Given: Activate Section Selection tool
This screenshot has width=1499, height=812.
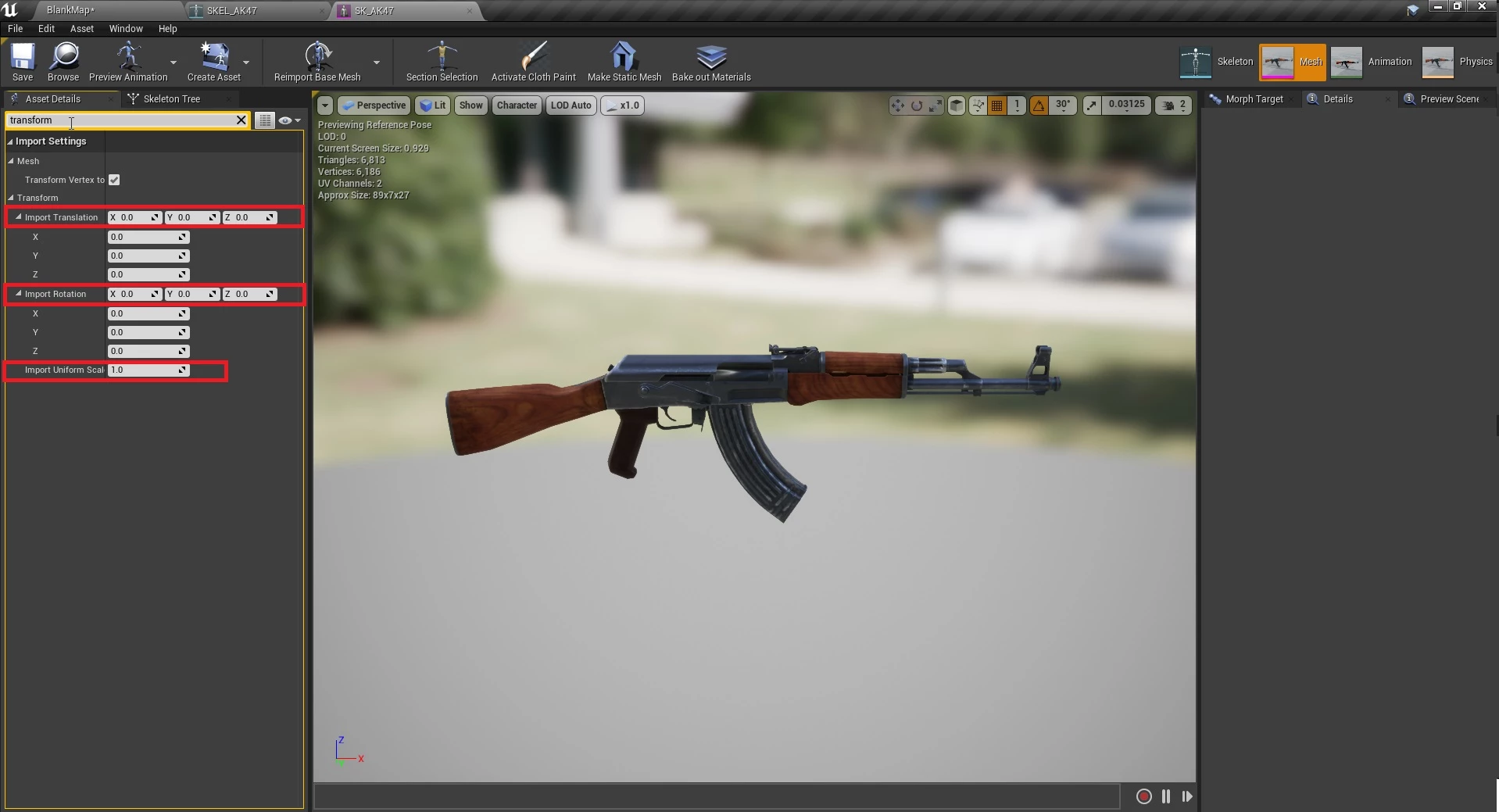Looking at the screenshot, I should [442, 61].
